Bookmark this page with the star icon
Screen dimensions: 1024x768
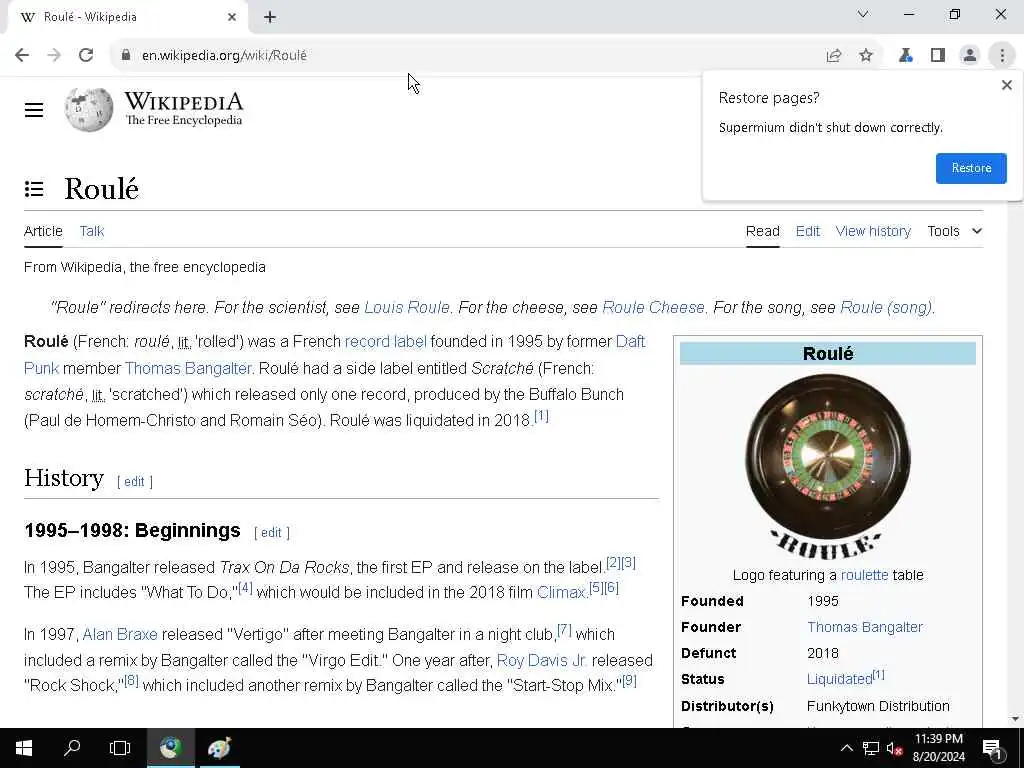pos(866,56)
